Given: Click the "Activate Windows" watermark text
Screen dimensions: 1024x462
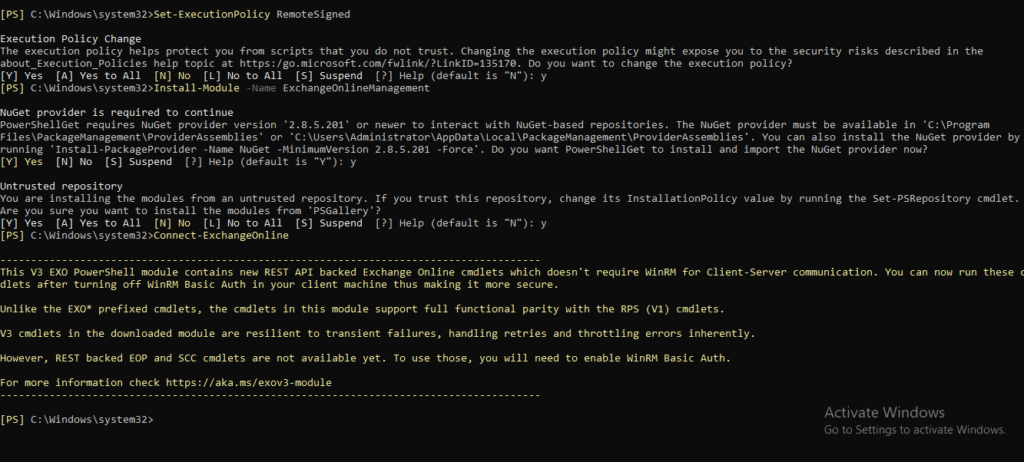Looking at the screenshot, I should pyautogui.click(x=884, y=412).
